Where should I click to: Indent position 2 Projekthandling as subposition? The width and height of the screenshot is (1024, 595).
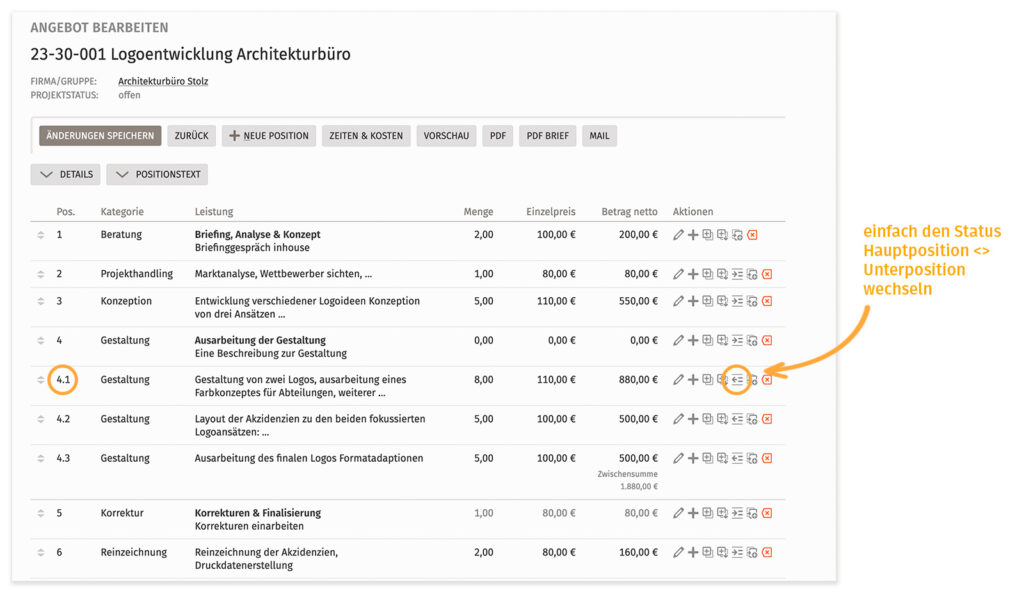(737, 274)
